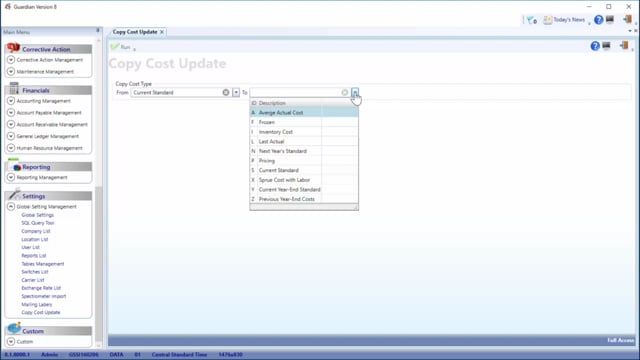Click the From field showing Current Standard
This screenshot has height=360, width=640.
176,93
